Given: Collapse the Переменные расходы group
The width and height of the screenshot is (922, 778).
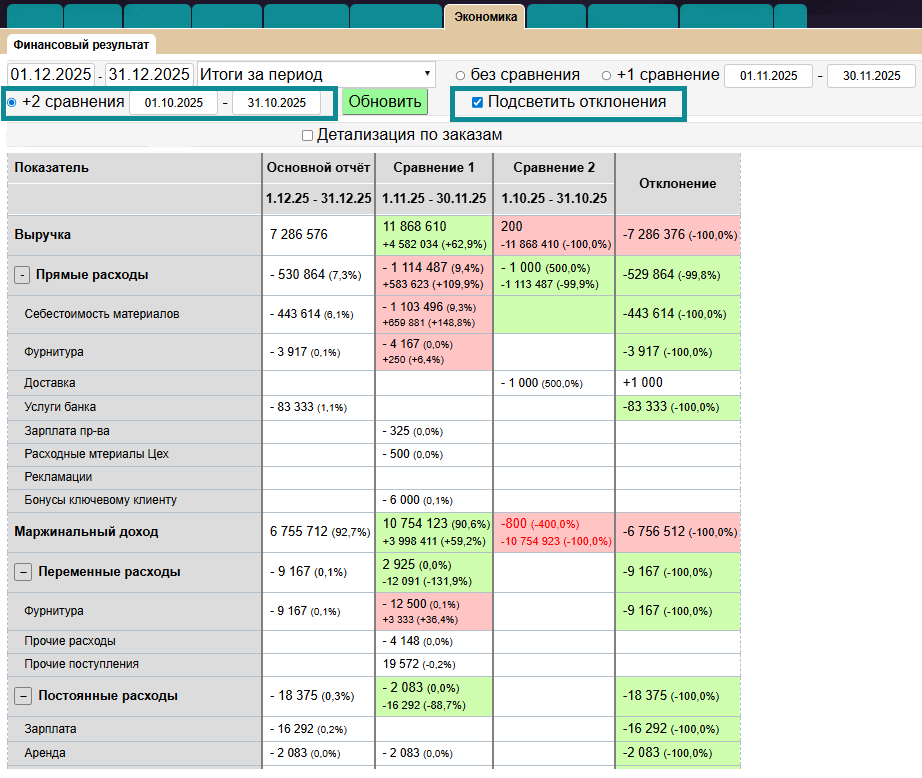Looking at the screenshot, I should pyautogui.click(x=22, y=573).
